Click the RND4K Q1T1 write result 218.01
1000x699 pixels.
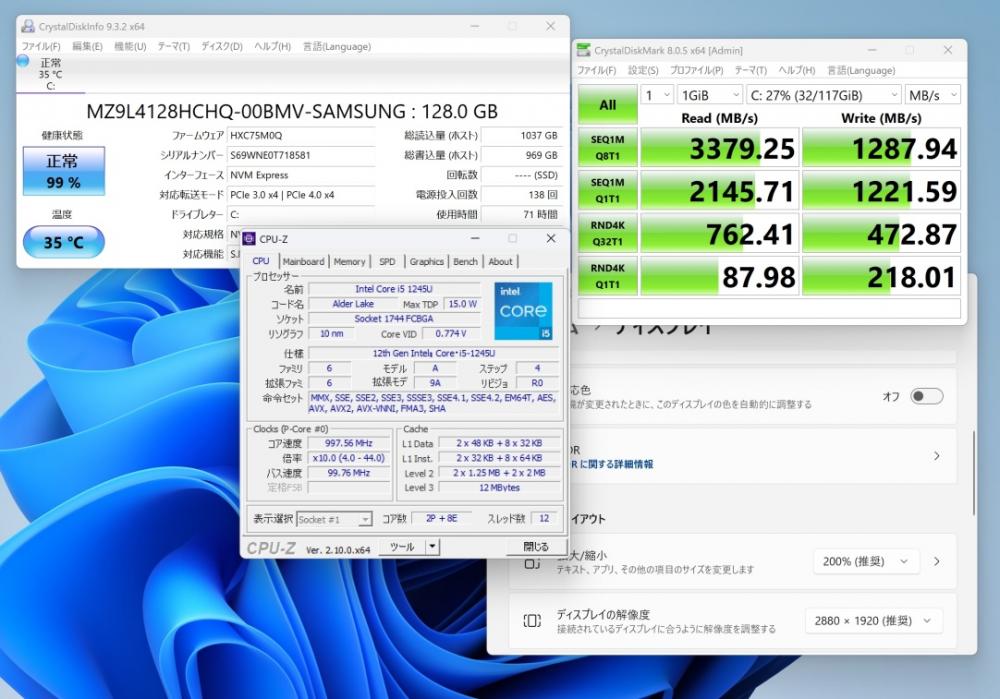881,276
